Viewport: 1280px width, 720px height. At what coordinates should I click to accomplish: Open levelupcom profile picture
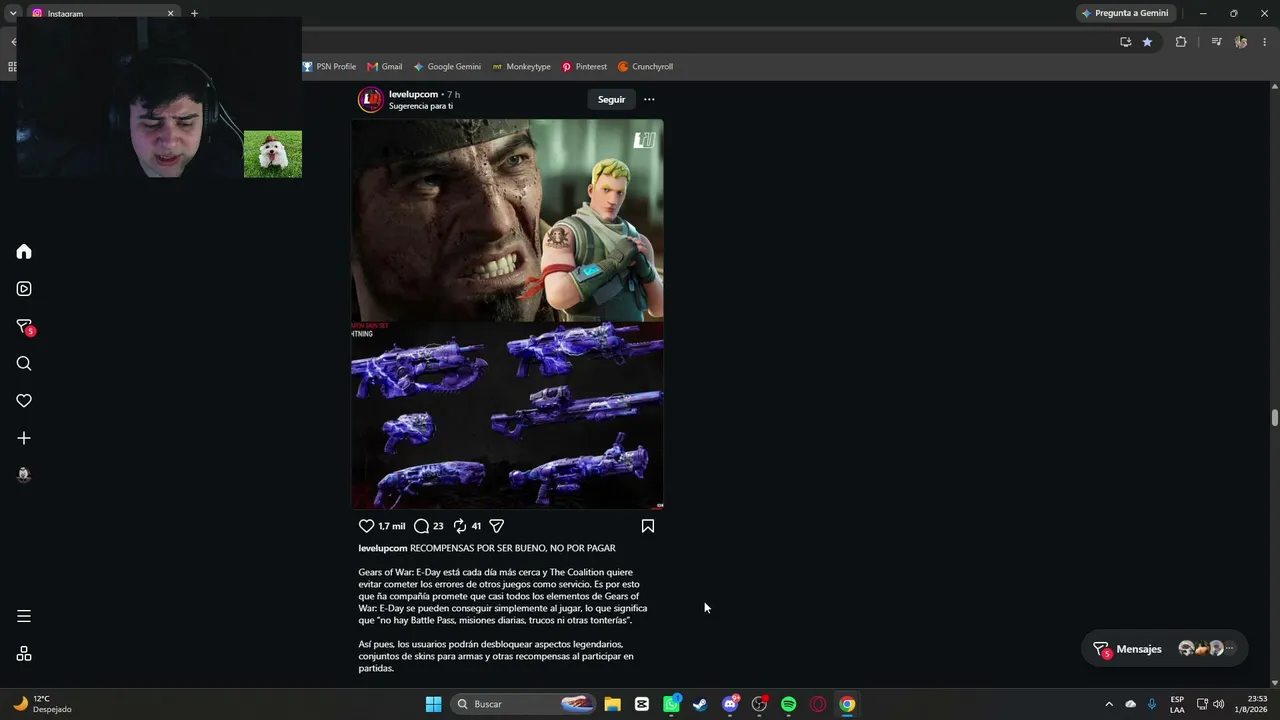tap(371, 99)
